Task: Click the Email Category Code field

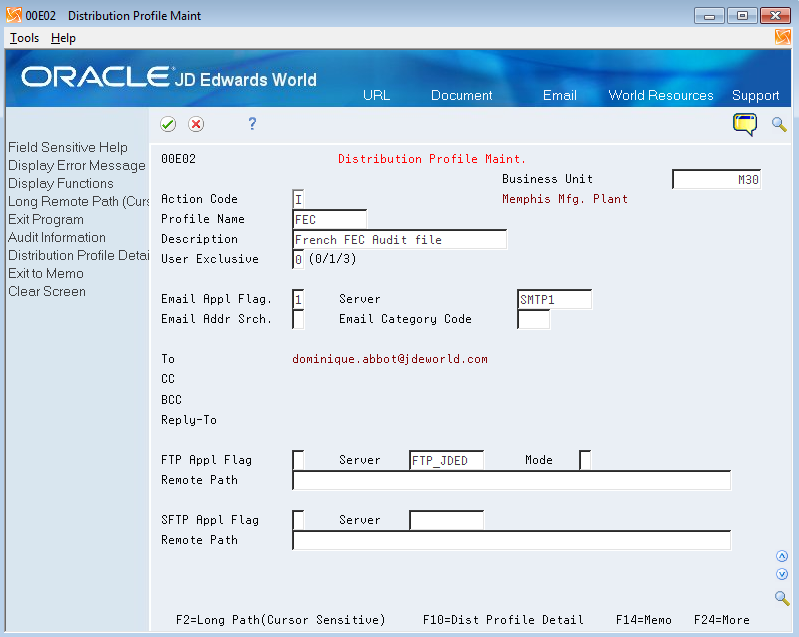Action: point(534,320)
